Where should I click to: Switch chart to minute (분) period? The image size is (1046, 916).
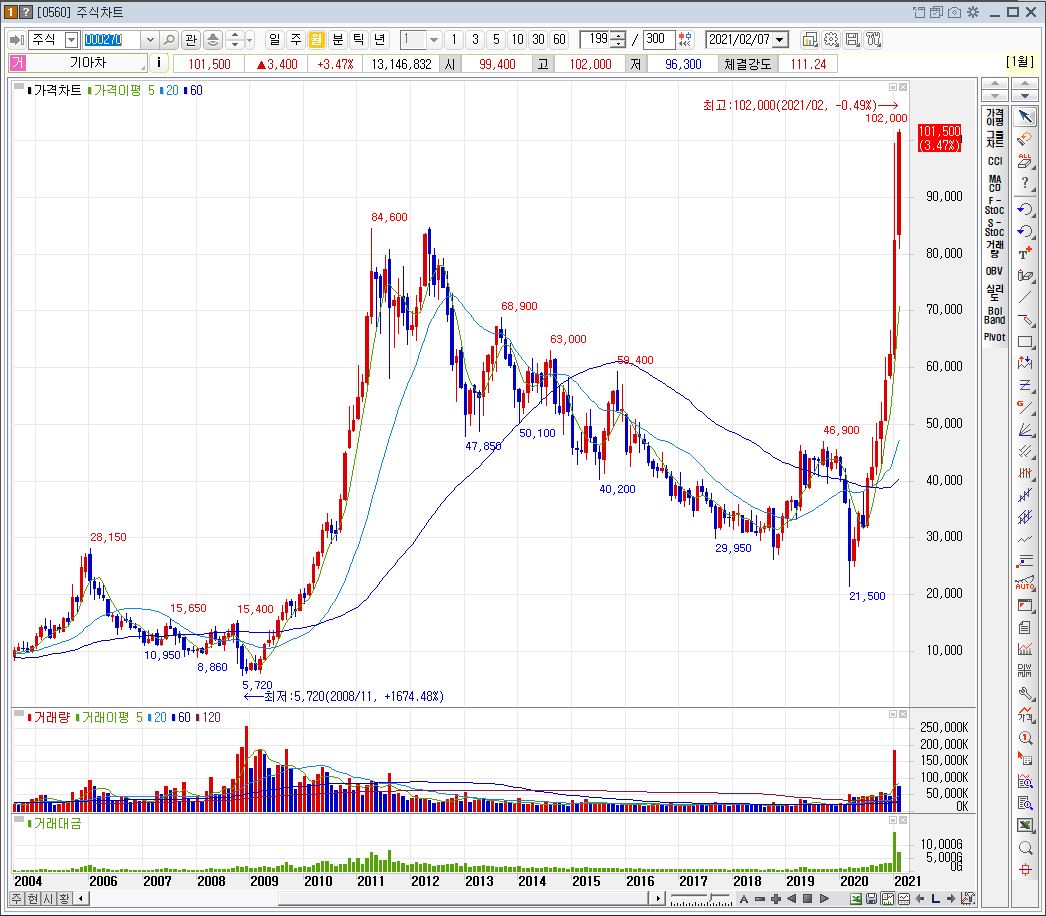[x=338, y=40]
